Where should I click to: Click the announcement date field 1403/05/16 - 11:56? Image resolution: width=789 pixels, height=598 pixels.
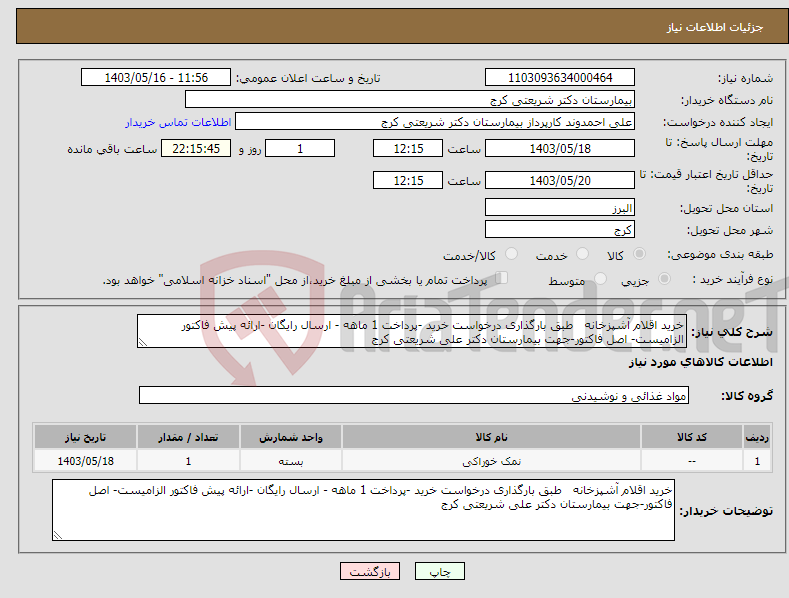point(155,78)
